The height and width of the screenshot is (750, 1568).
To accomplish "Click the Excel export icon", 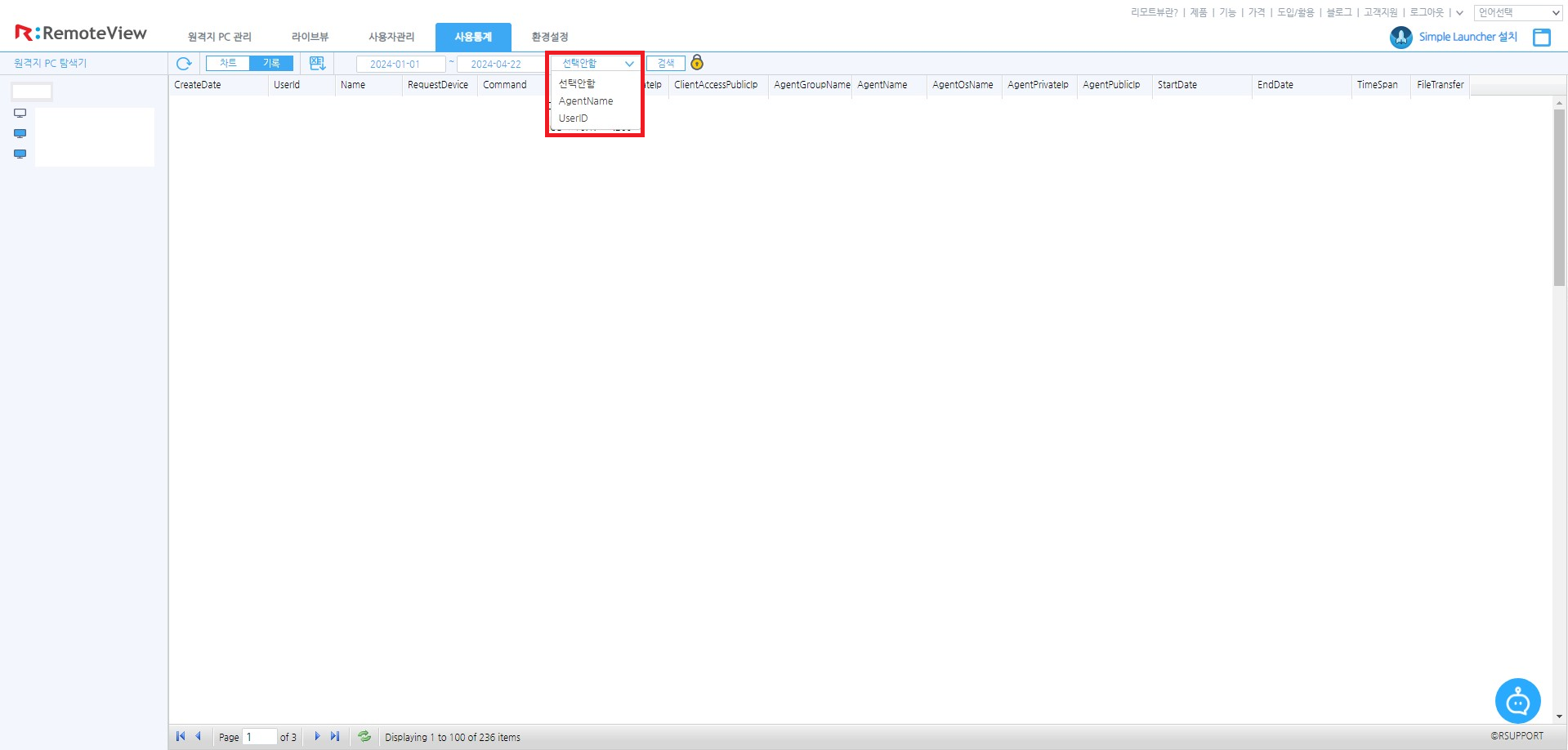I will point(317,64).
